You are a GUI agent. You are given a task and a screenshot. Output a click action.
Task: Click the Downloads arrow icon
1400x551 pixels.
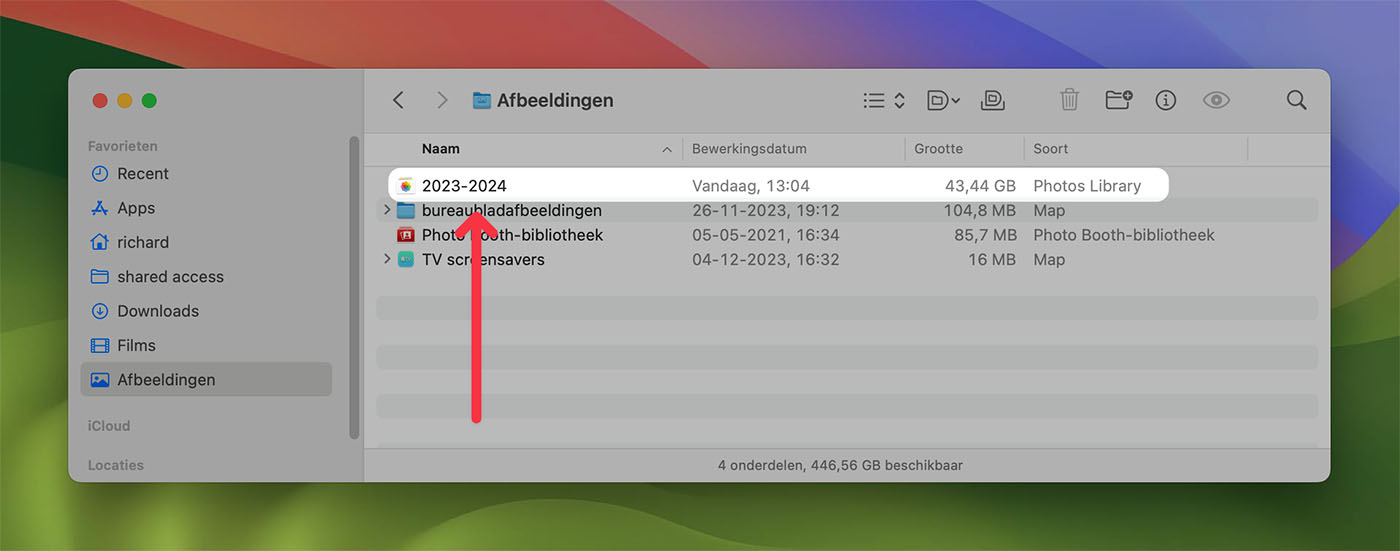click(x=99, y=311)
